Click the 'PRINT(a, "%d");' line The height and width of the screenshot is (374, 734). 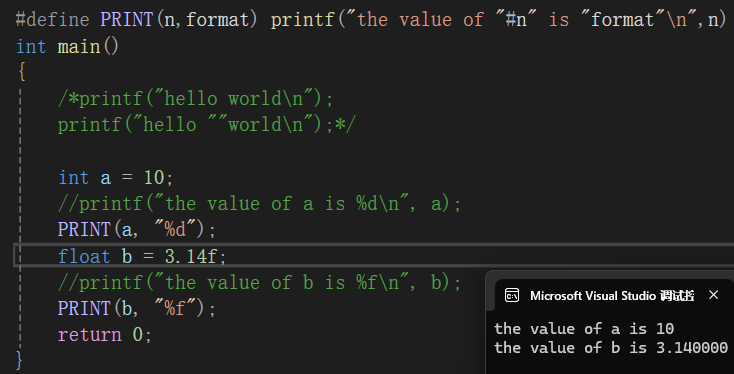(137, 229)
